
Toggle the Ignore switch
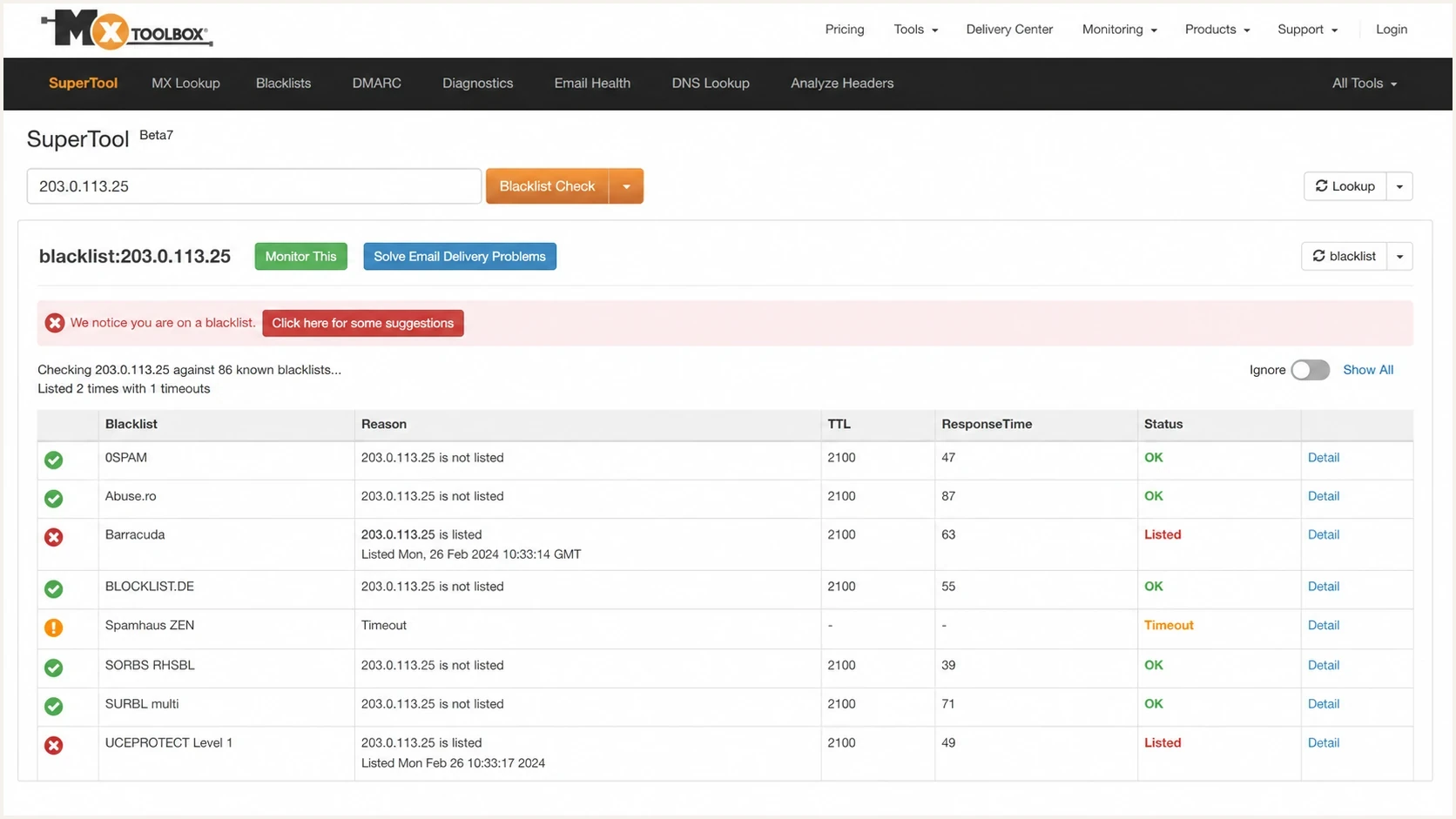click(1310, 370)
